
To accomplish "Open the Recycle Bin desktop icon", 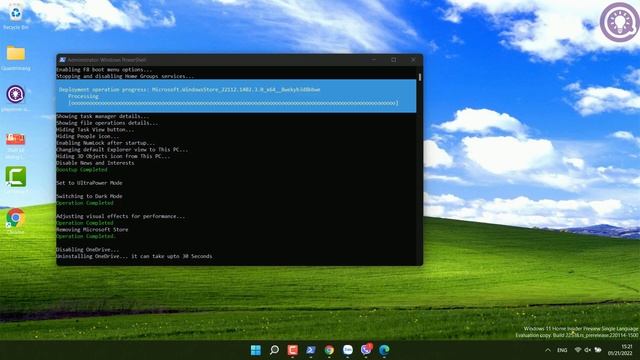I will tap(16, 16).
